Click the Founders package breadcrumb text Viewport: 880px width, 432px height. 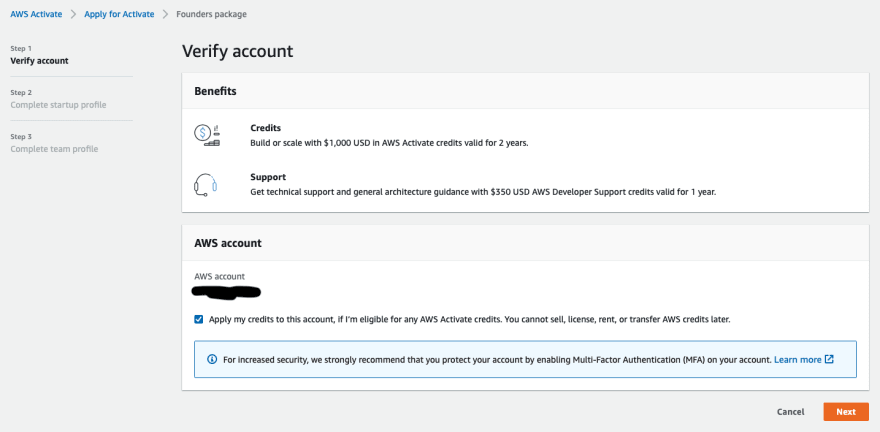211,14
